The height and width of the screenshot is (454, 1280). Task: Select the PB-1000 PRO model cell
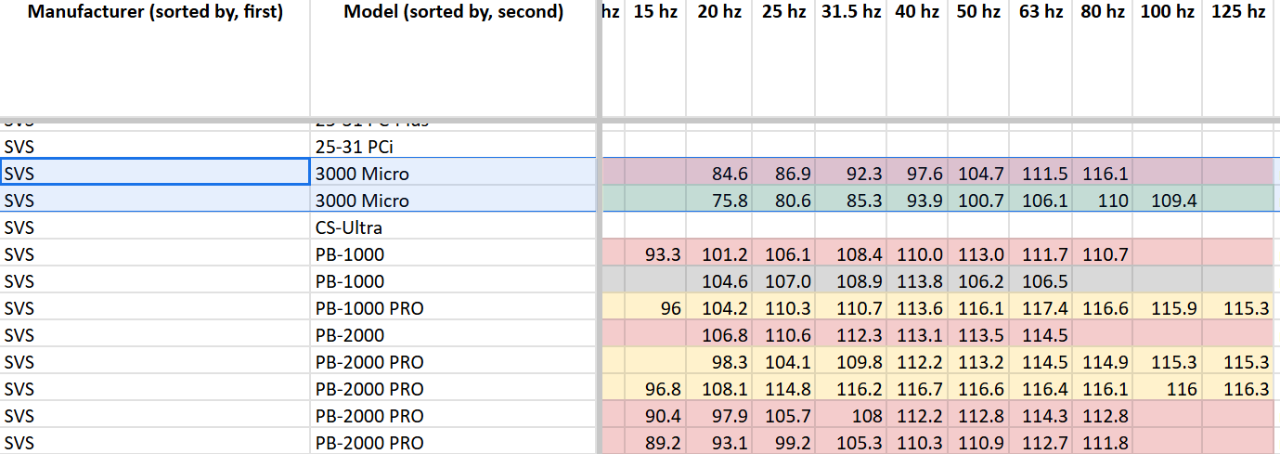453,308
